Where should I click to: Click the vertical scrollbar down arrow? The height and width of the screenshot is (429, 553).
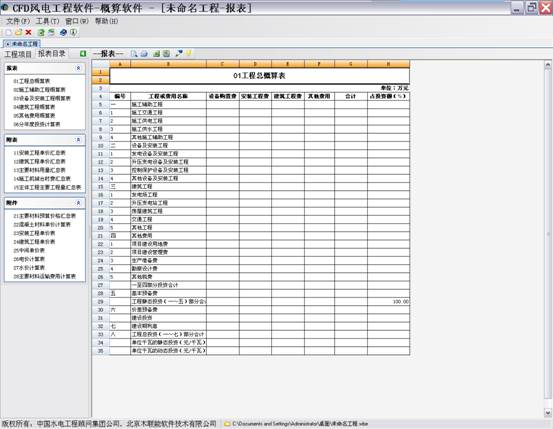(547, 412)
